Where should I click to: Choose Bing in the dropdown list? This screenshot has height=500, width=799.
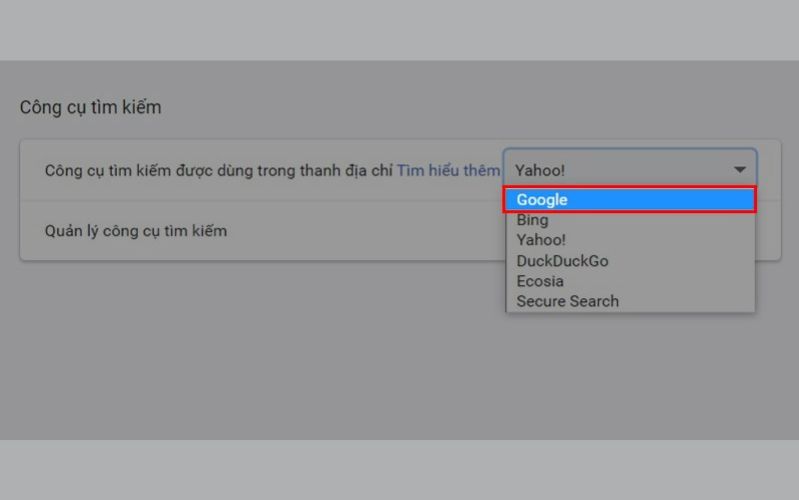630,220
